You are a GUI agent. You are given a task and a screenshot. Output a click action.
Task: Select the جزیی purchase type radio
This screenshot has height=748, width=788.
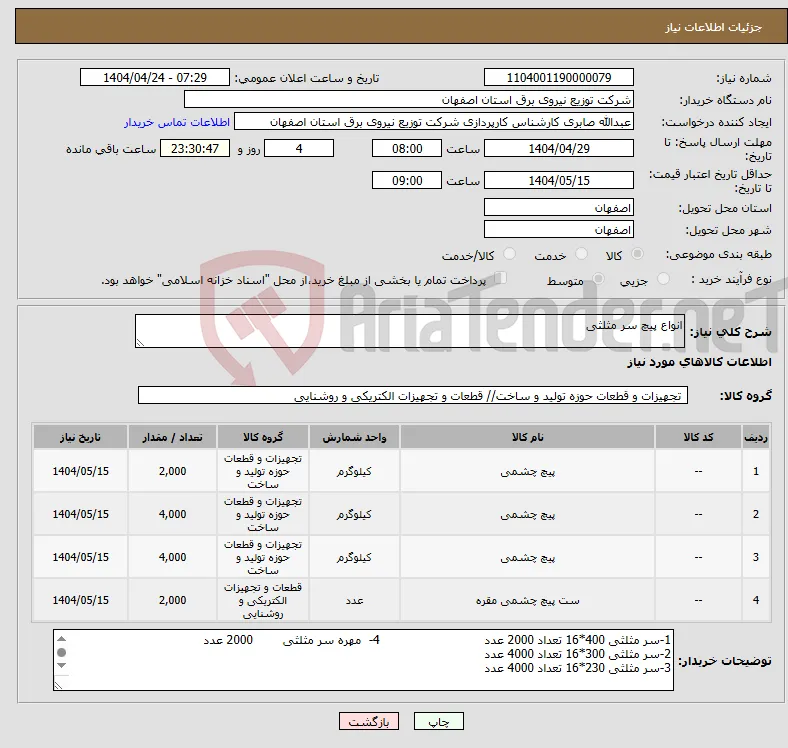tap(663, 279)
